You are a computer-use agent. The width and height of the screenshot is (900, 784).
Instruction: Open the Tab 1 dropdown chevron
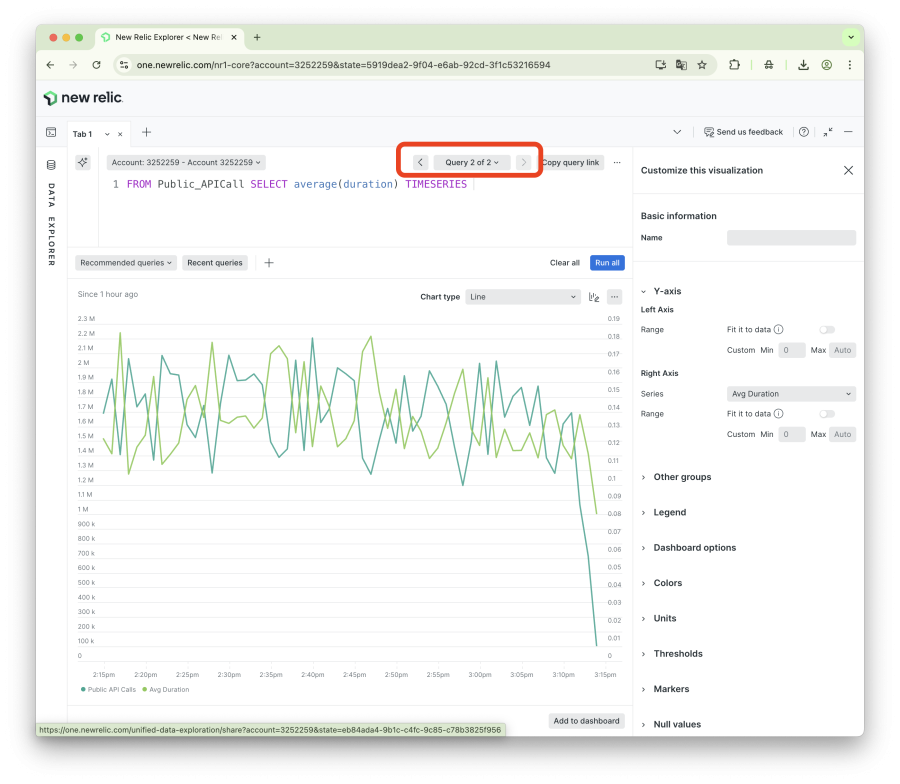tap(107, 134)
